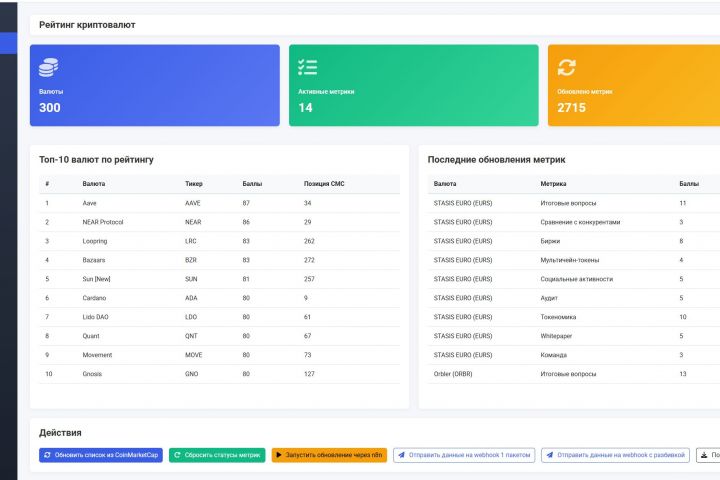Click the paper plane icon in webhook с разбивкой button

coord(550,455)
